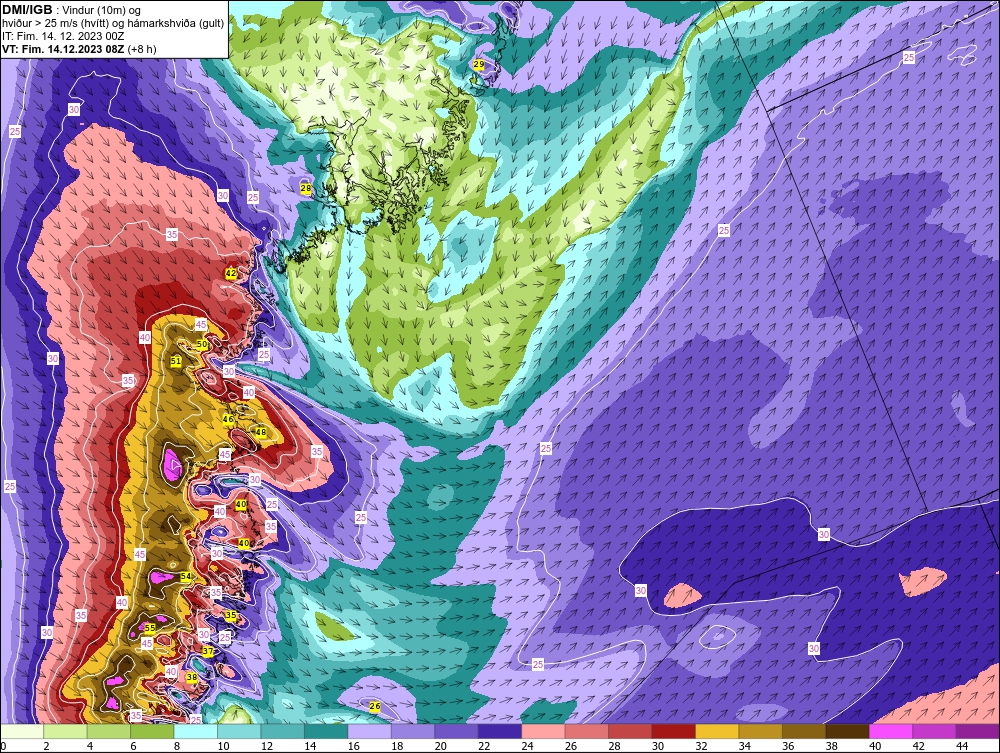Pick the legend swatch between 38 and 40
Image resolution: width=1000 pixels, height=753 pixels.
[x=848, y=731]
